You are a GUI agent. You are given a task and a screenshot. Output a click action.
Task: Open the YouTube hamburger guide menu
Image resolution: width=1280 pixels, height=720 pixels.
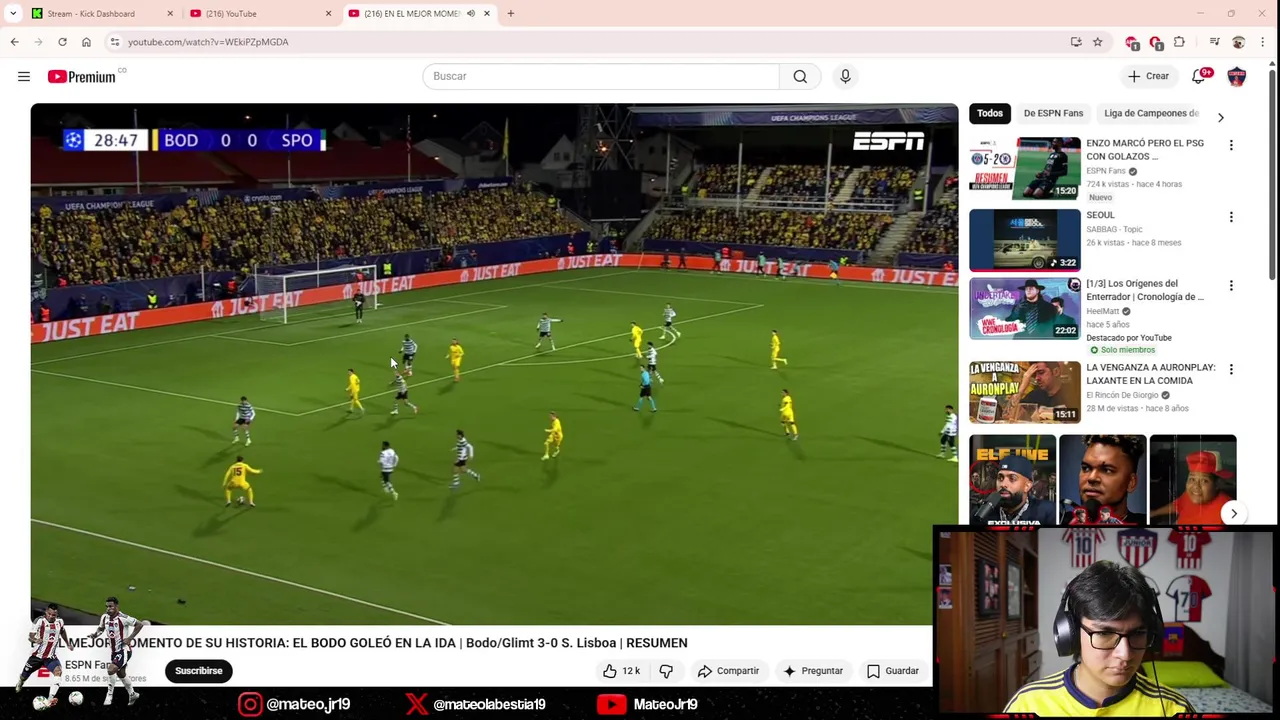24,76
